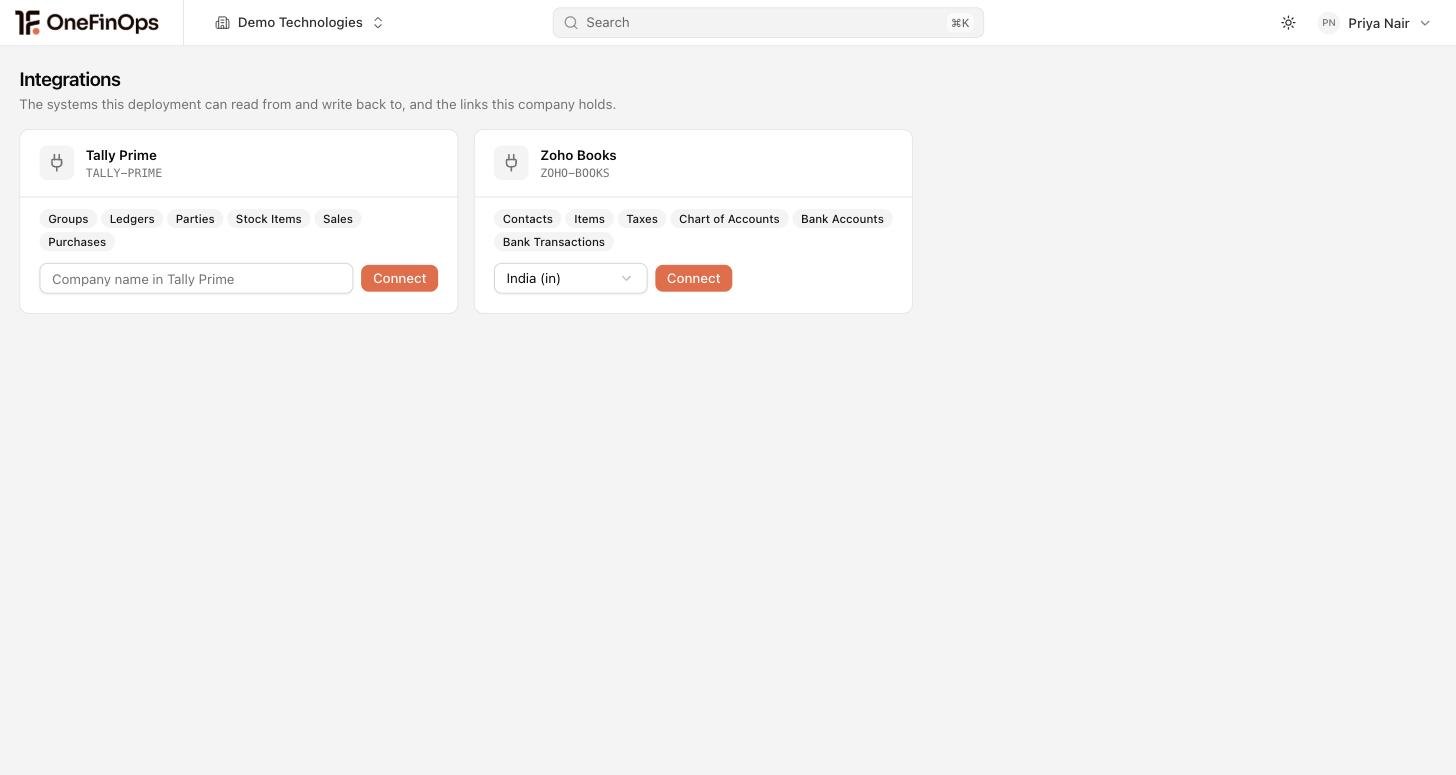The image size is (1456, 775).
Task: Click the Company name in Tally Prime field
Action: 196,279
